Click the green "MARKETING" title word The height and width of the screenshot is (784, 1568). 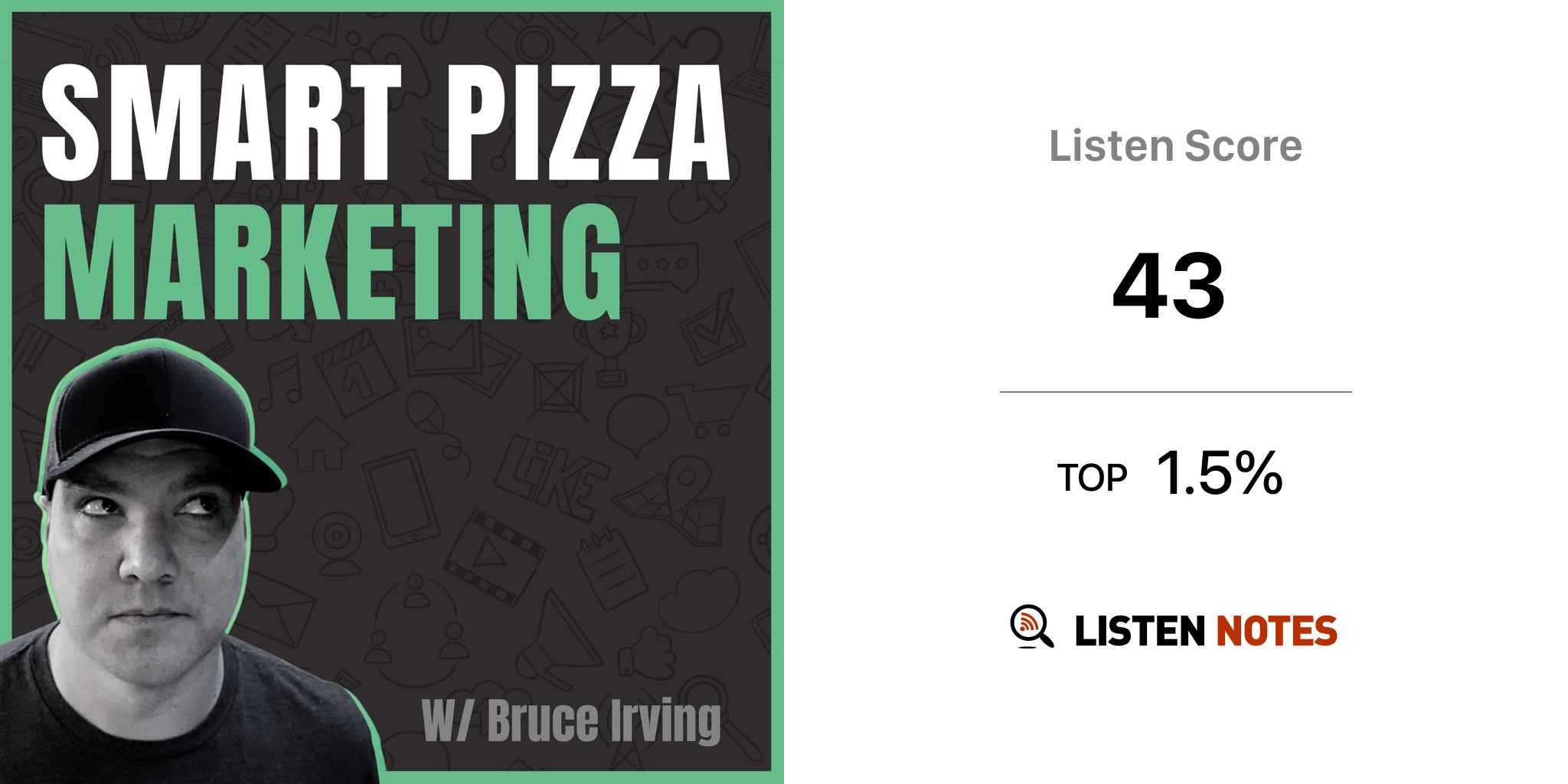pyautogui.click(x=333, y=263)
